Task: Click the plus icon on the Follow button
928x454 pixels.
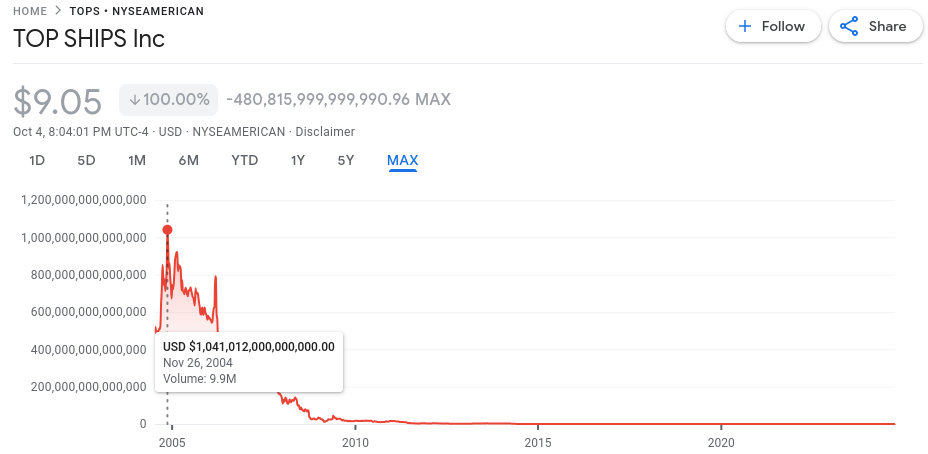Action: pos(745,27)
